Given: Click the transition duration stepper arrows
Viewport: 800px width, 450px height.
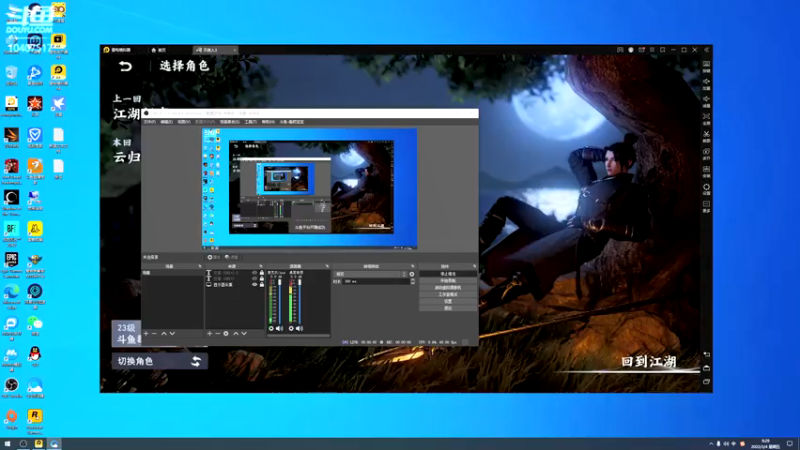Looking at the screenshot, I should (412, 281).
